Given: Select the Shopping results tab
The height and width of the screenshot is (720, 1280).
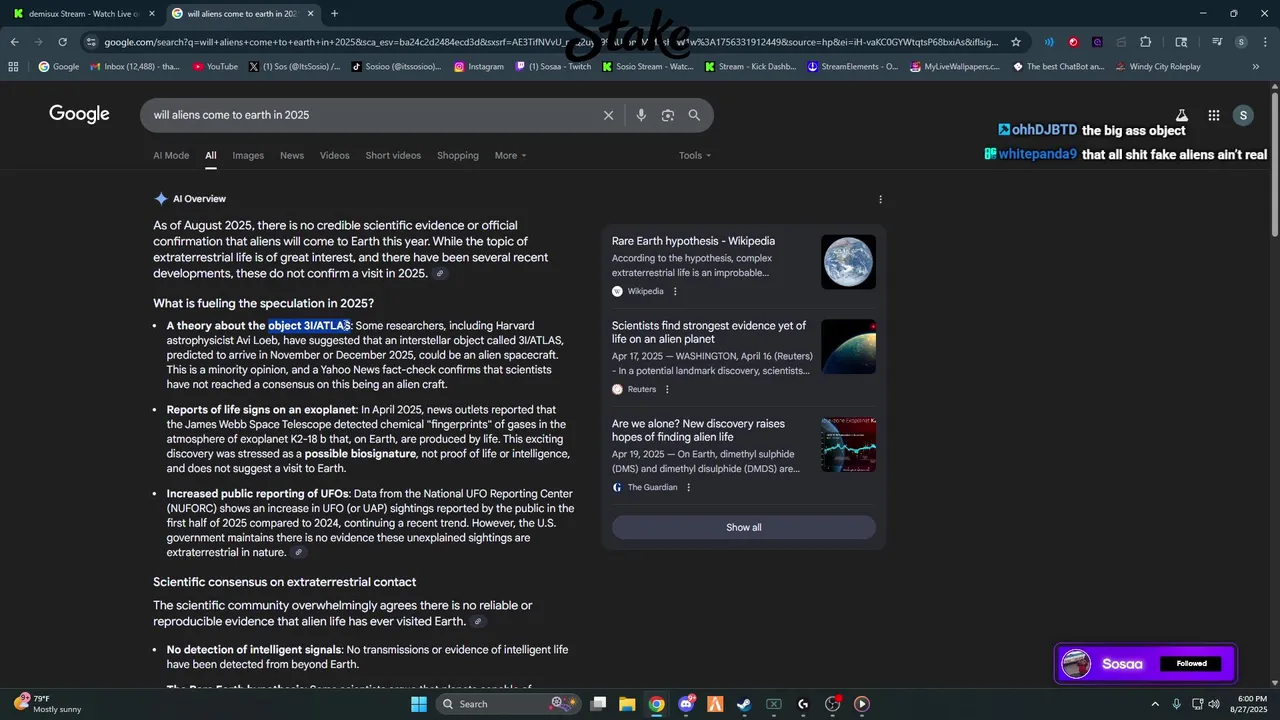Looking at the screenshot, I should [458, 155].
